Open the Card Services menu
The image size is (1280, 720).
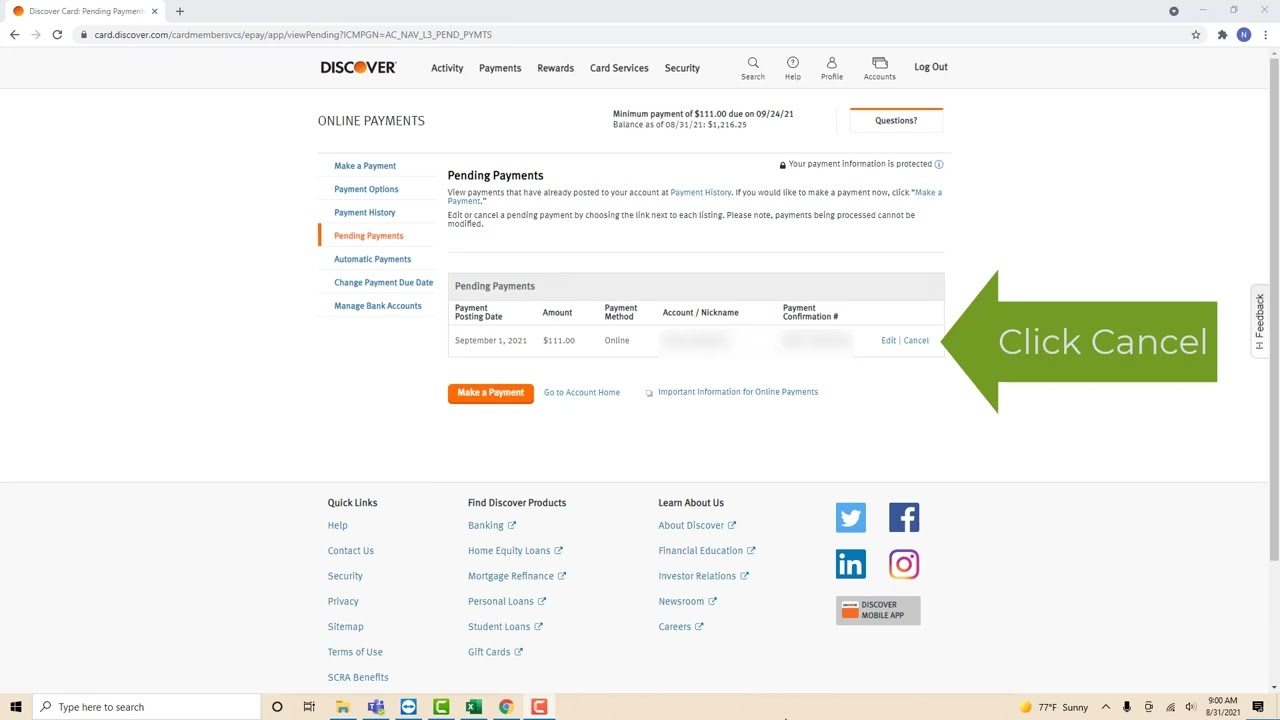tap(619, 68)
